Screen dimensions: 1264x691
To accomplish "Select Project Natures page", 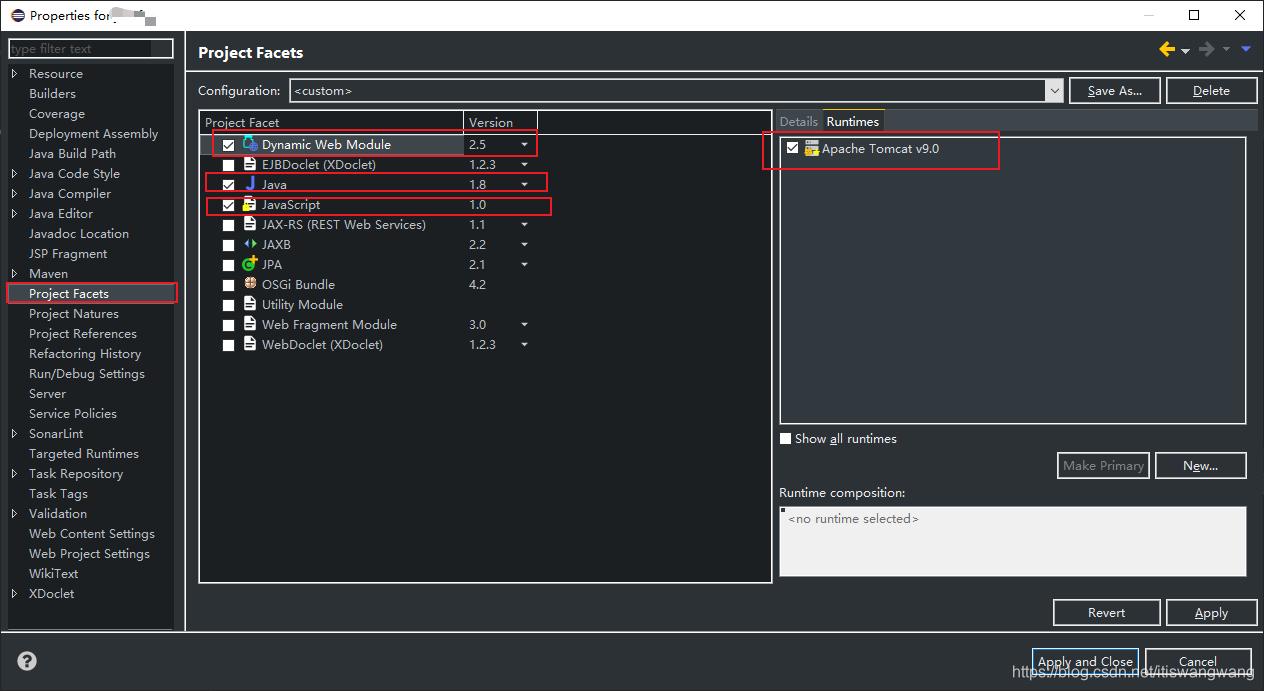I will pyautogui.click(x=74, y=314).
